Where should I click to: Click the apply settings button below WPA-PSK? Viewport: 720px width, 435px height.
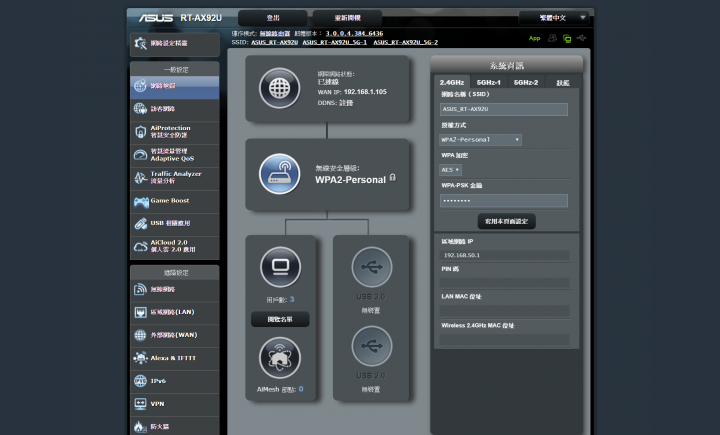click(506, 221)
